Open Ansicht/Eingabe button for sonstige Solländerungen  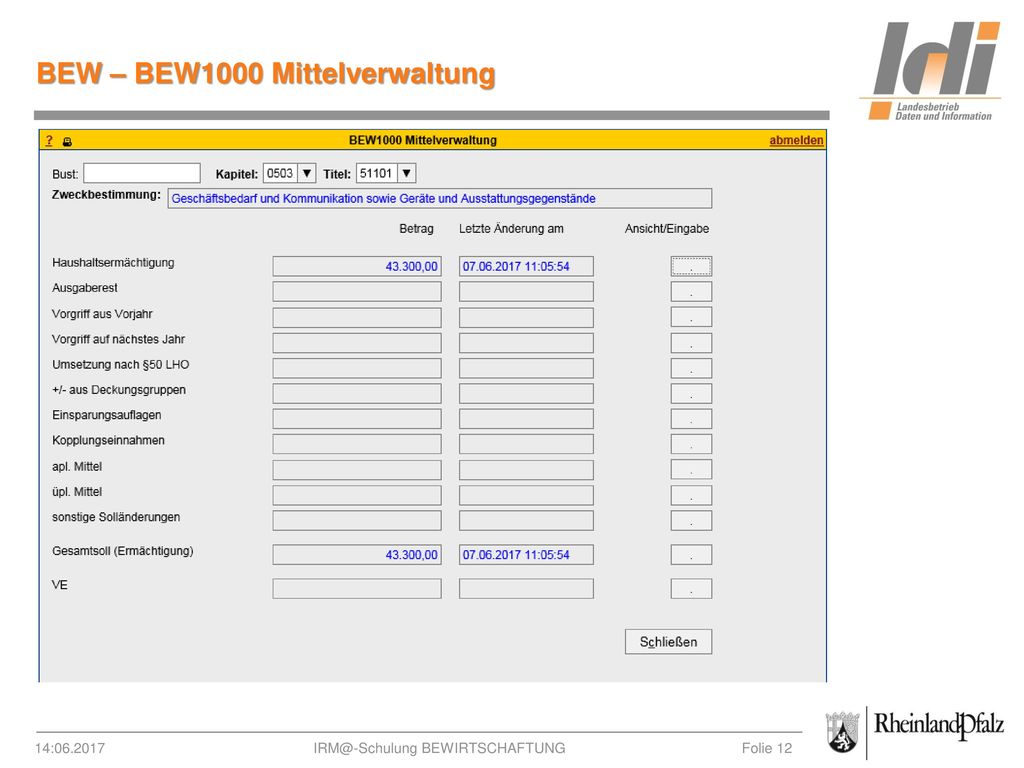691,520
